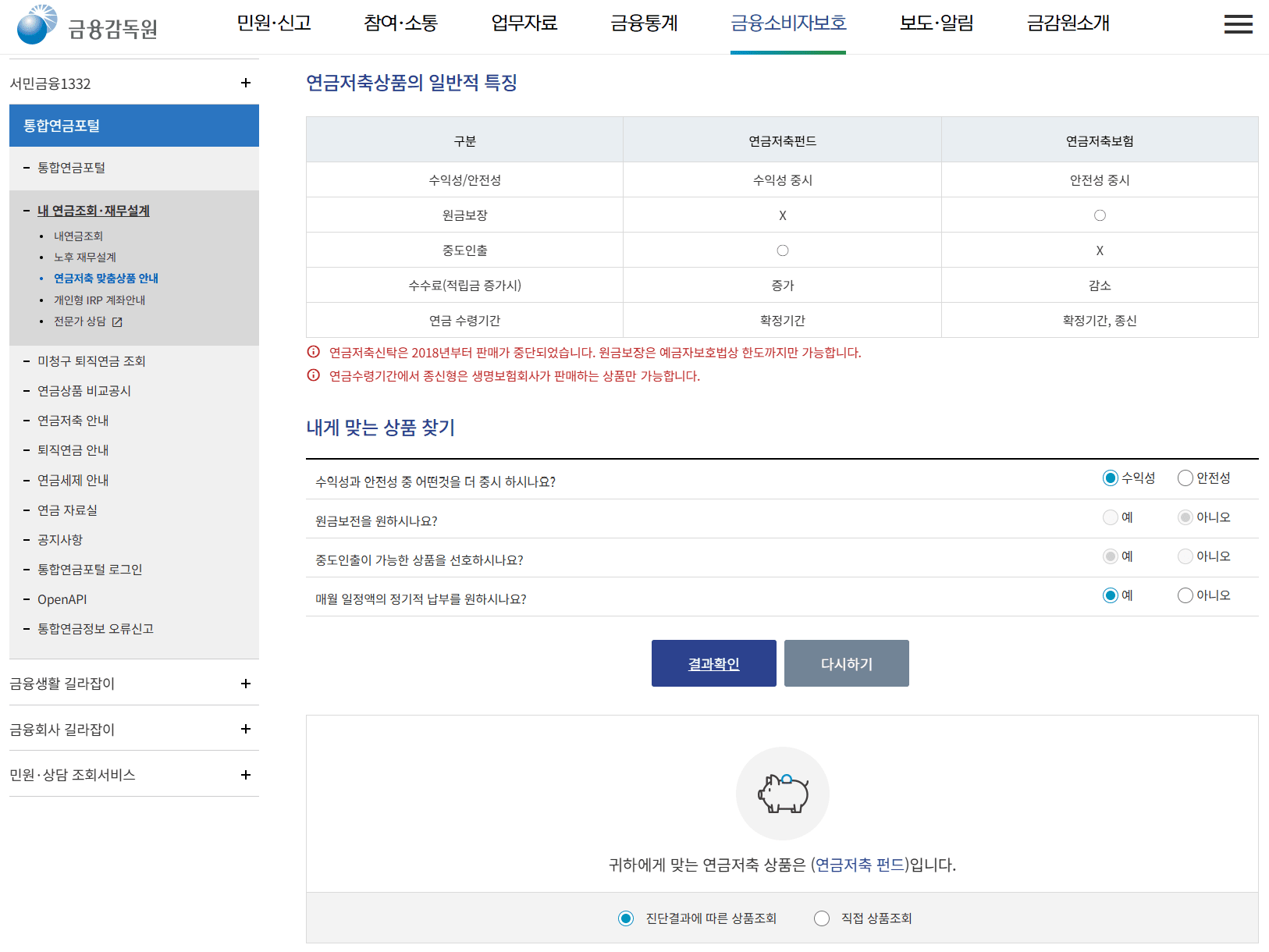Image resolution: width=1269 pixels, height=952 pixels.
Task: Click the 금융감독원 logo
Action: coord(87,26)
